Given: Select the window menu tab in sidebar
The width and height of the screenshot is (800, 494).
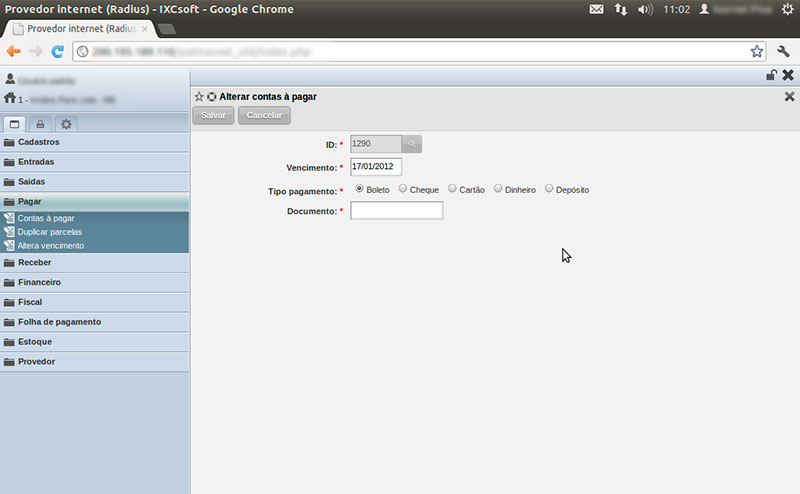Looking at the screenshot, I should 14,124.
